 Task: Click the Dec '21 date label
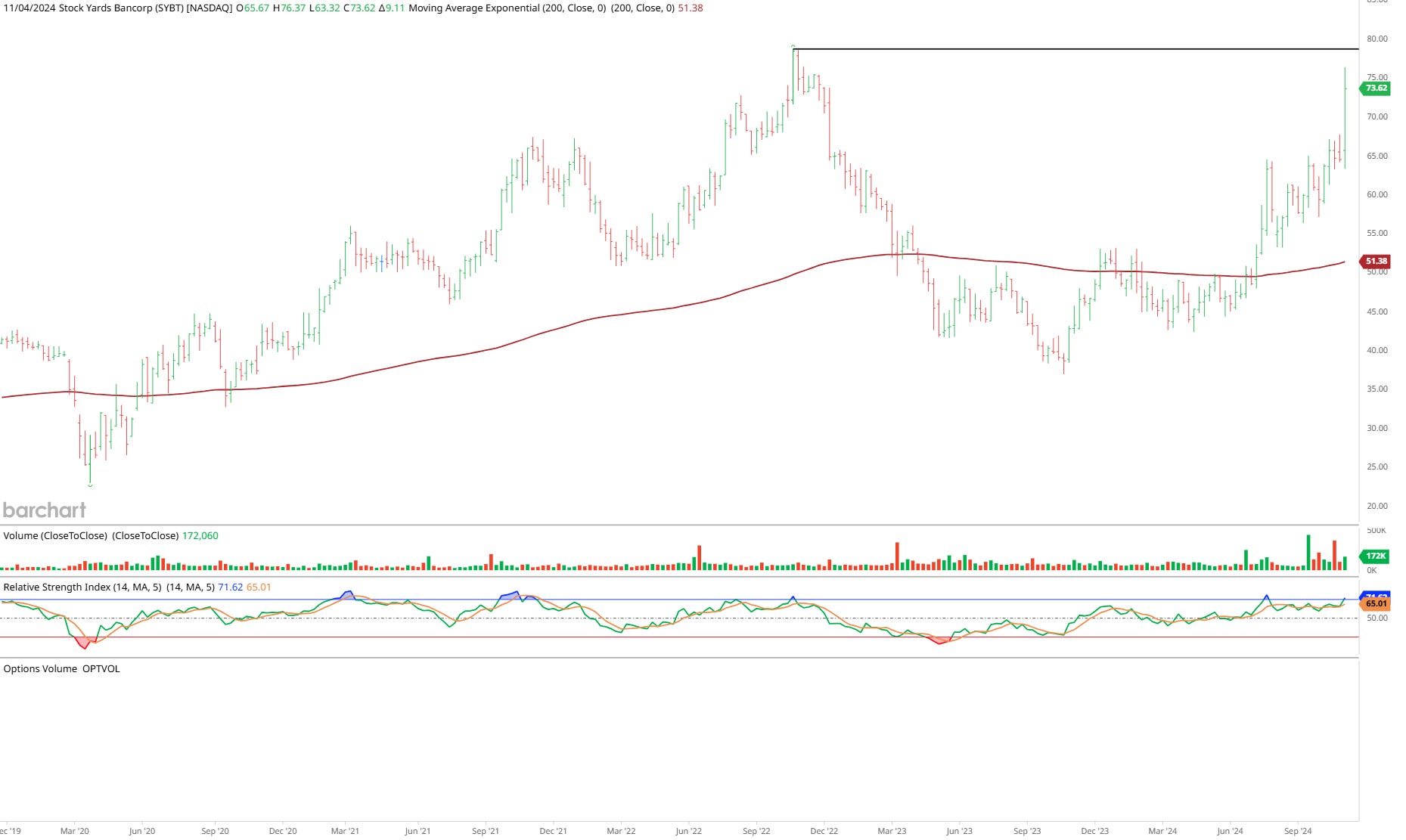[x=553, y=831]
